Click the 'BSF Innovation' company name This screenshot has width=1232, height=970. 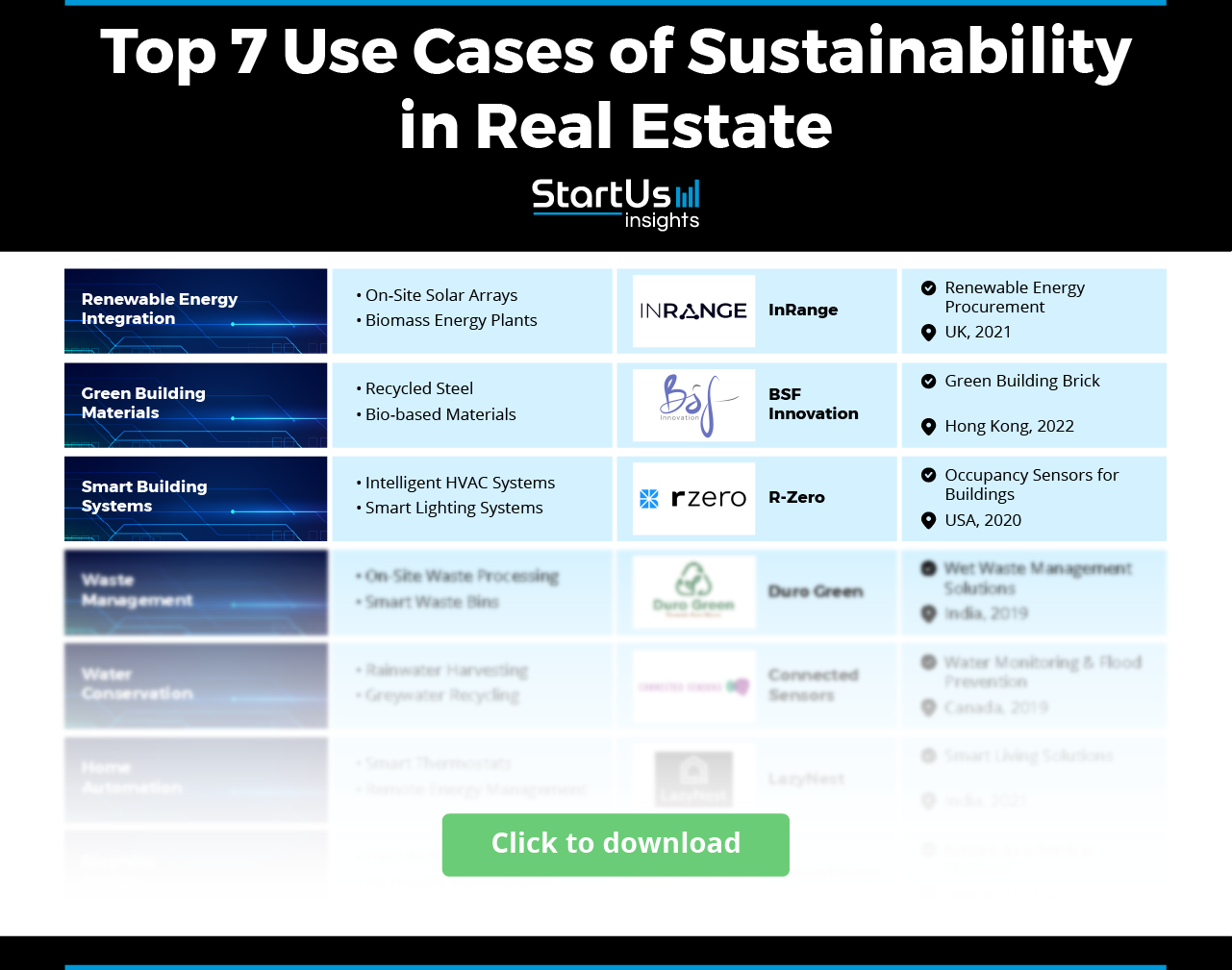pyautogui.click(x=814, y=404)
